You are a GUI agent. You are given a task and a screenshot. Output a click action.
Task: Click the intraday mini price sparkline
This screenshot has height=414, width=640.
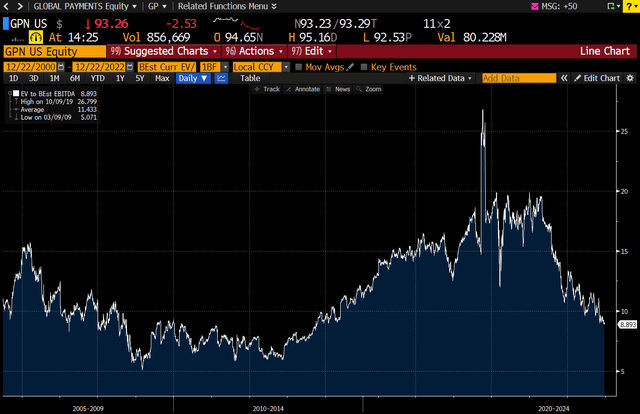237,23
